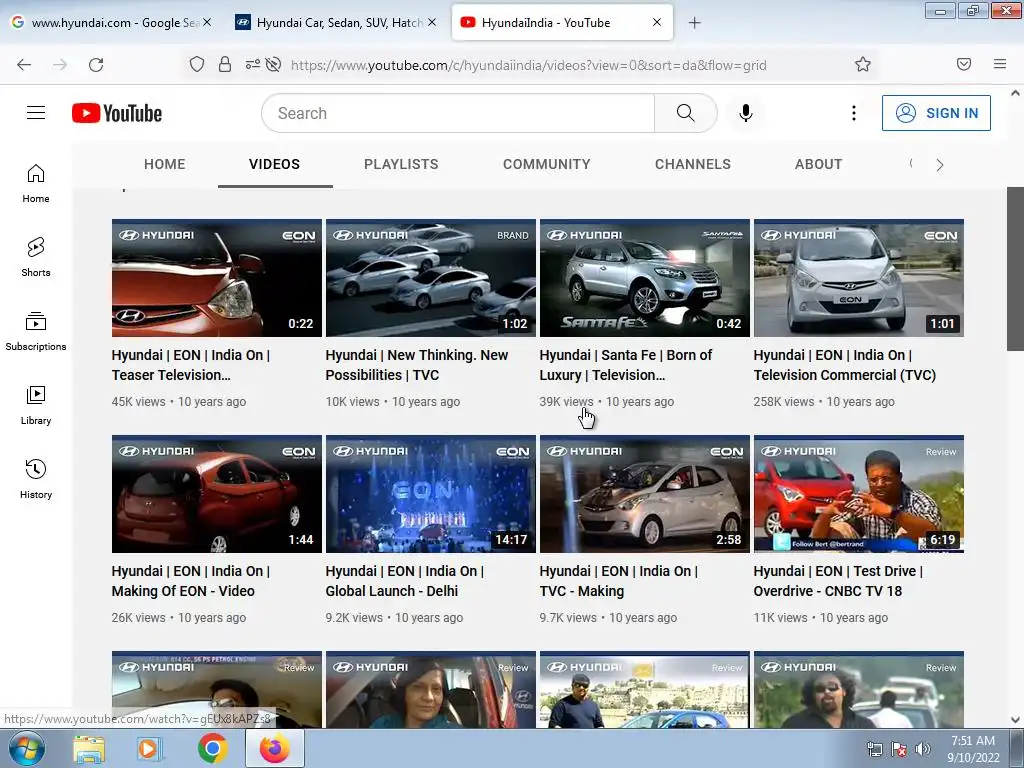The image size is (1024, 768).
Task: Click the browser Back arrow
Action: pos(24,65)
